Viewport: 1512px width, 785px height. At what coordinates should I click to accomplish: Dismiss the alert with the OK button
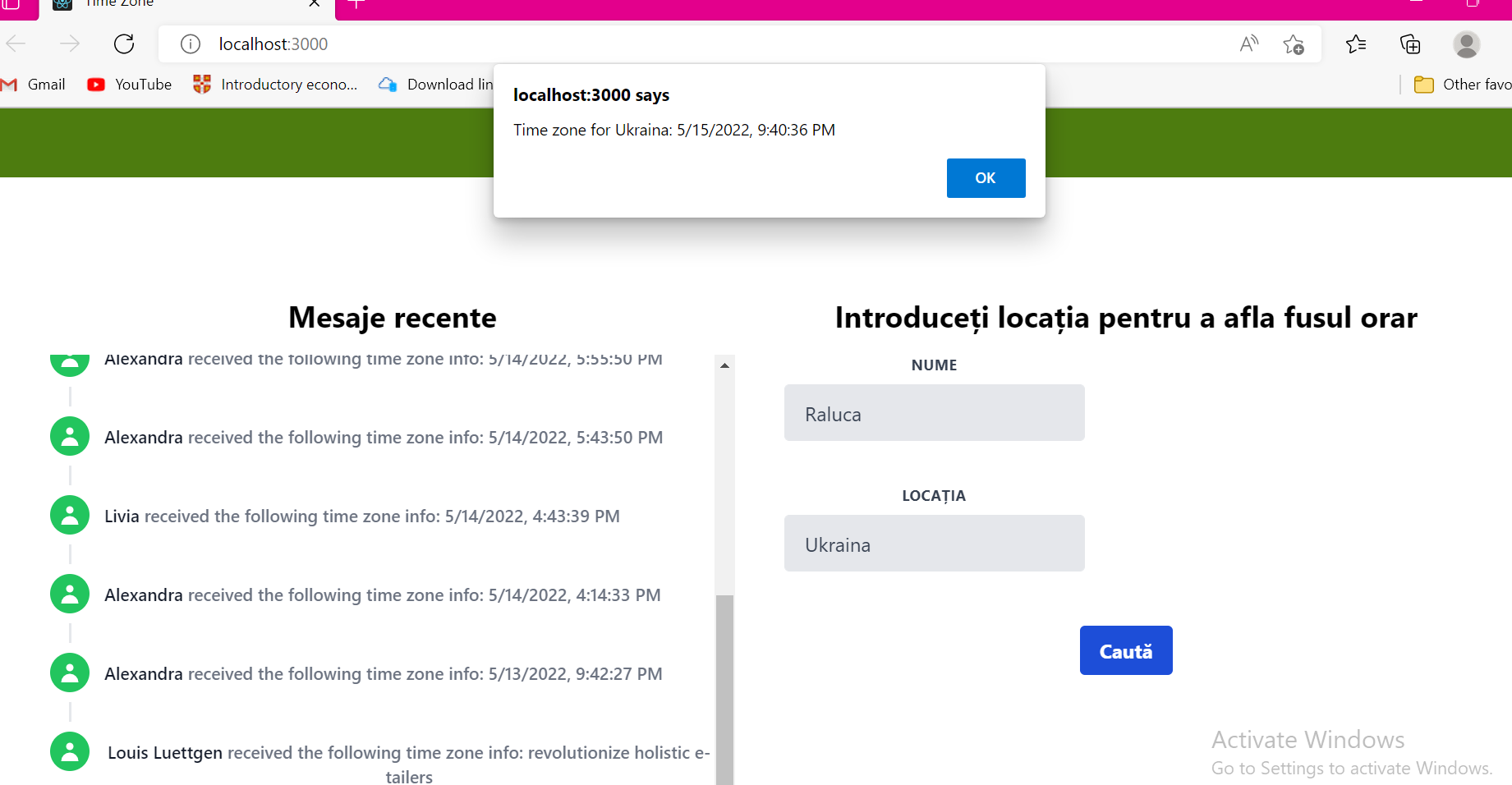coord(986,177)
